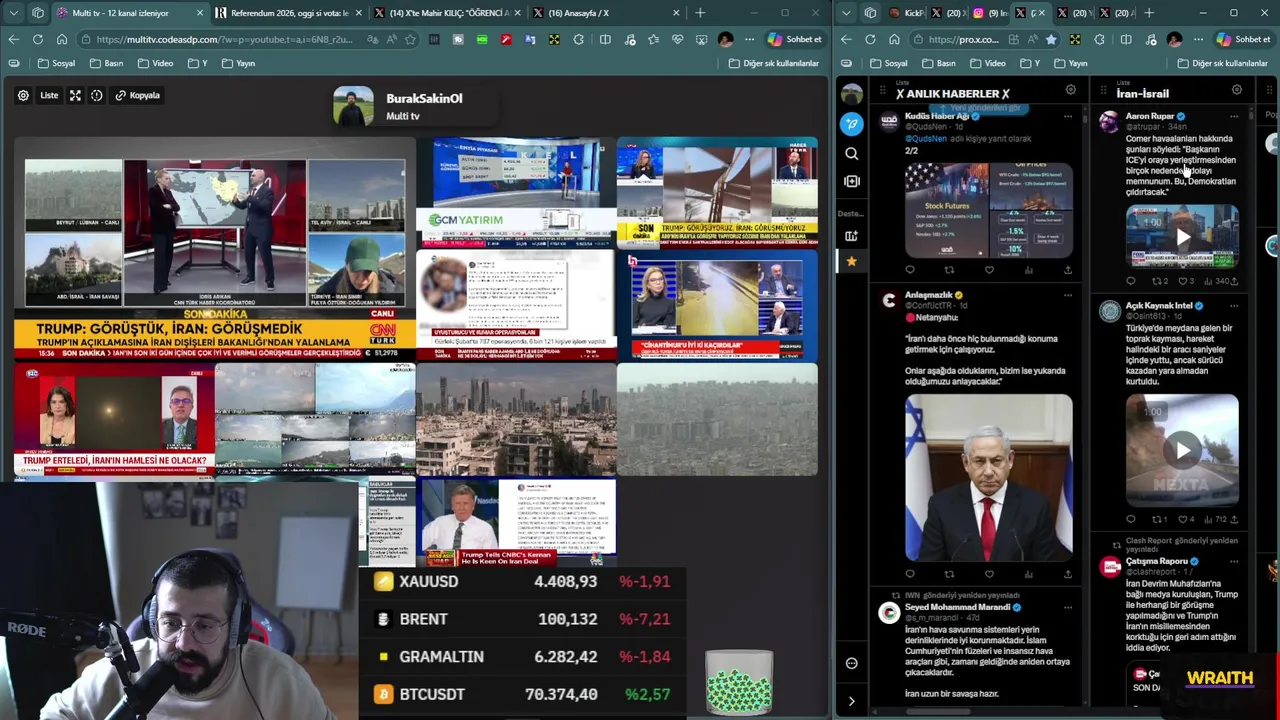Toggle the favorite star in pro.x.com address bar
The width and height of the screenshot is (1280, 720).
coord(1051,39)
